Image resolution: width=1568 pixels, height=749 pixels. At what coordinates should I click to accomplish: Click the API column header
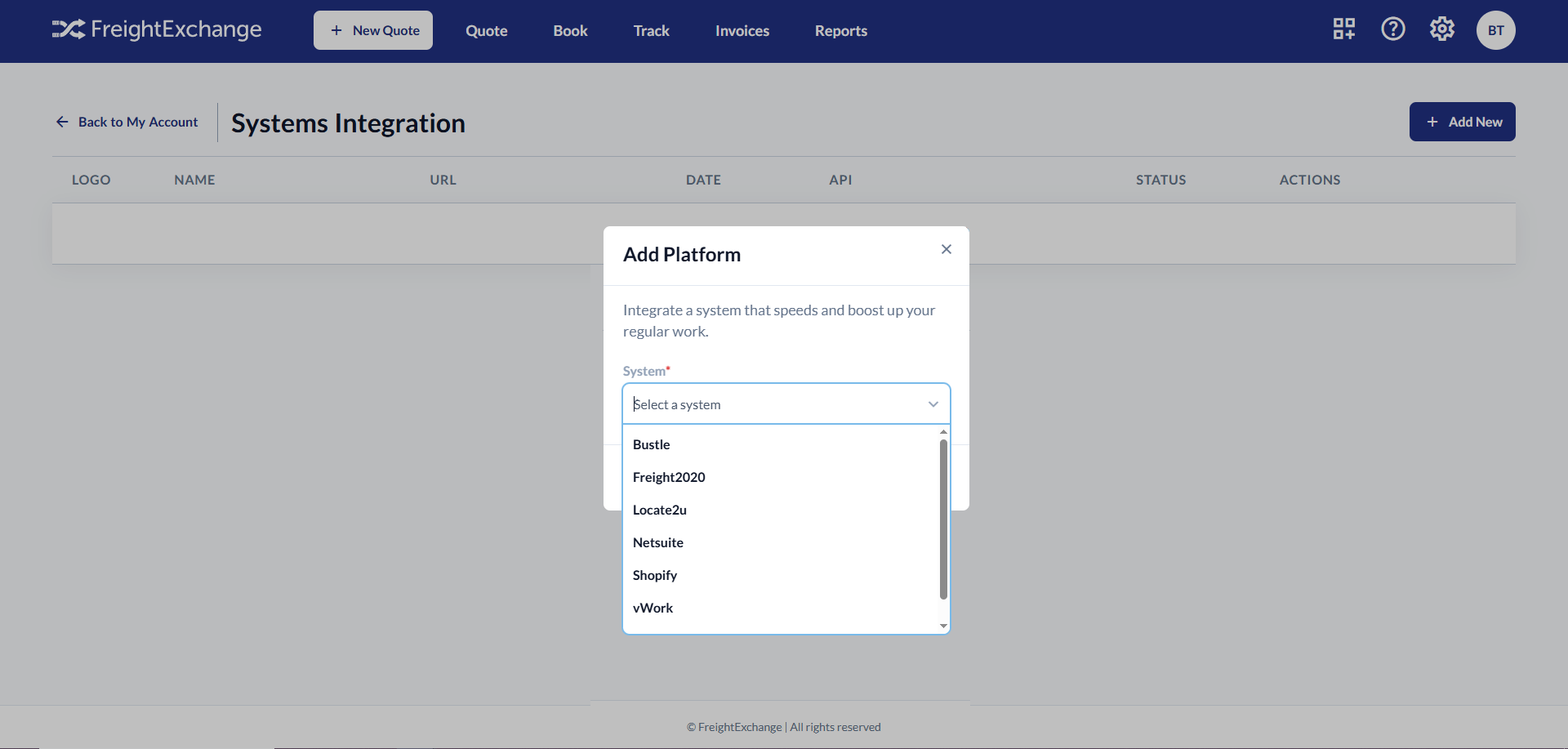[x=840, y=180]
